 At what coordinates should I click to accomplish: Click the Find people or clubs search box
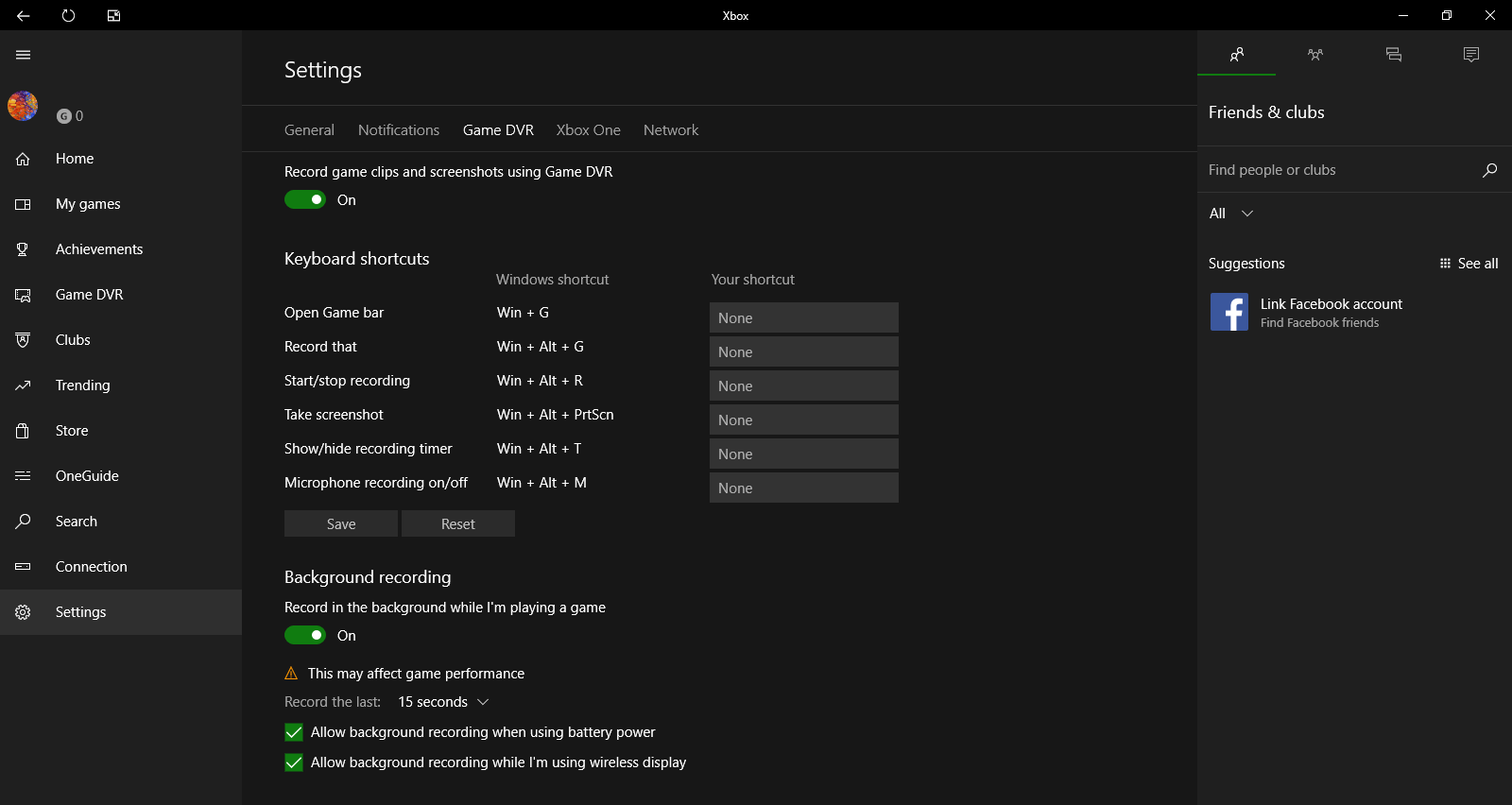tap(1354, 170)
